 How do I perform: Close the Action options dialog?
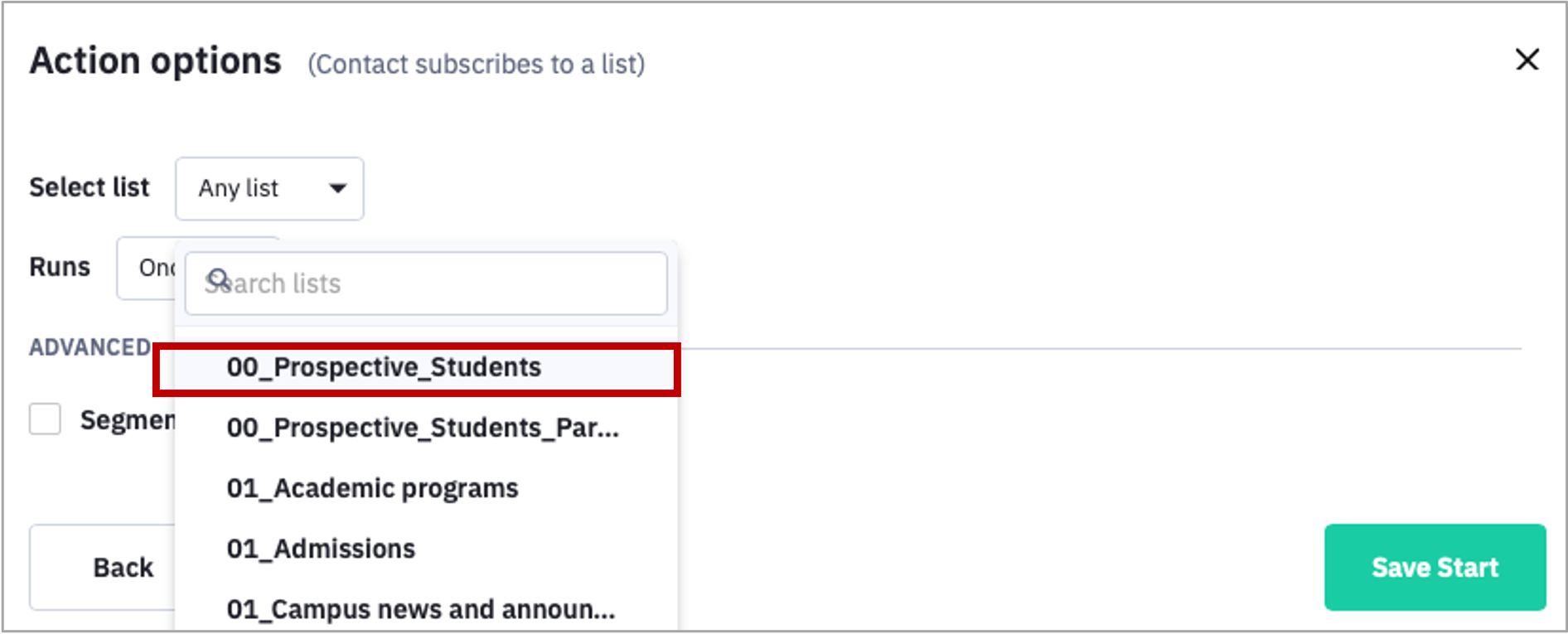pos(1527,60)
